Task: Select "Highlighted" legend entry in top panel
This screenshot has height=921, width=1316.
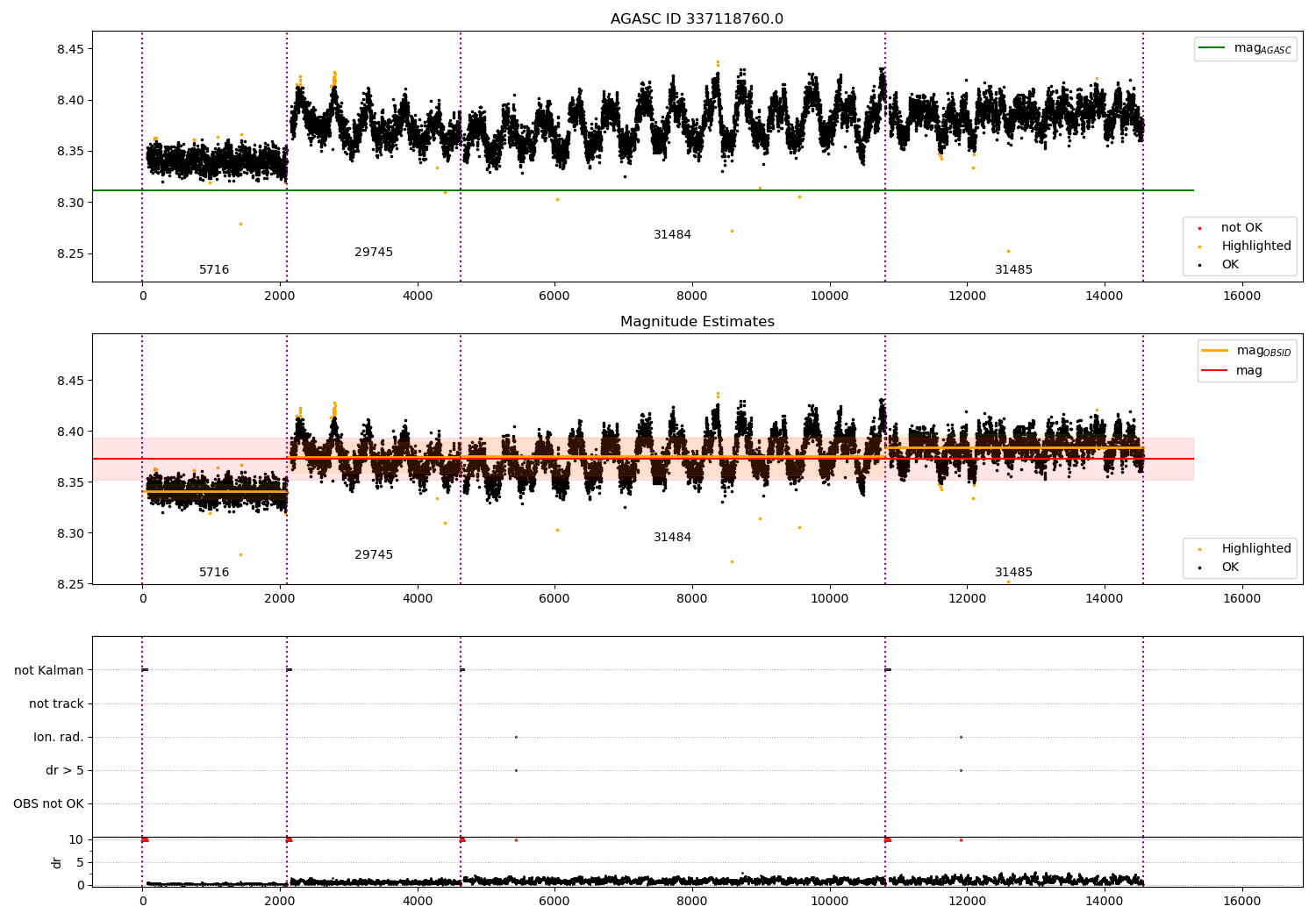Action: tap(1255, 246)
